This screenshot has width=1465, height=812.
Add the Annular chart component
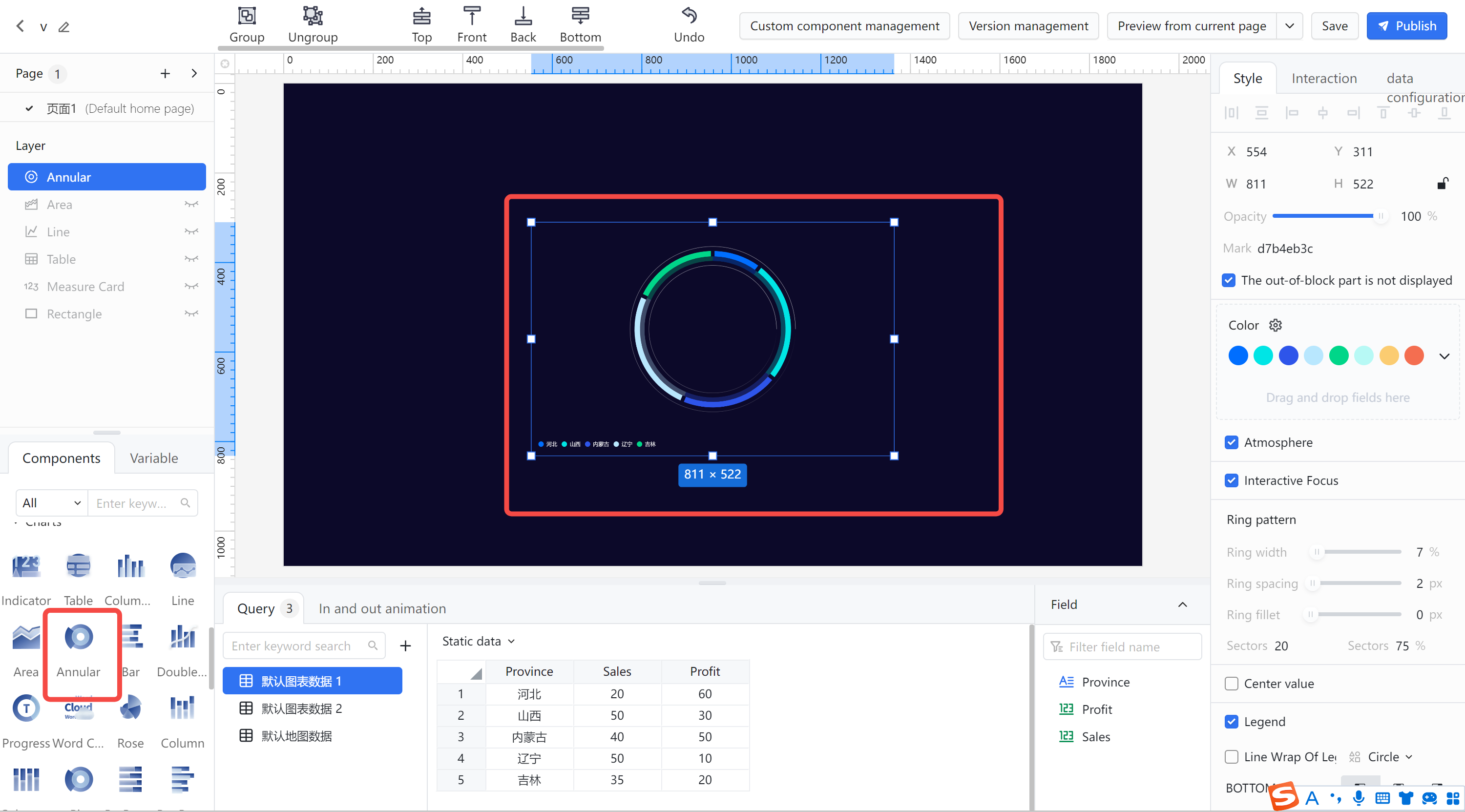click(x=79, y=650)
